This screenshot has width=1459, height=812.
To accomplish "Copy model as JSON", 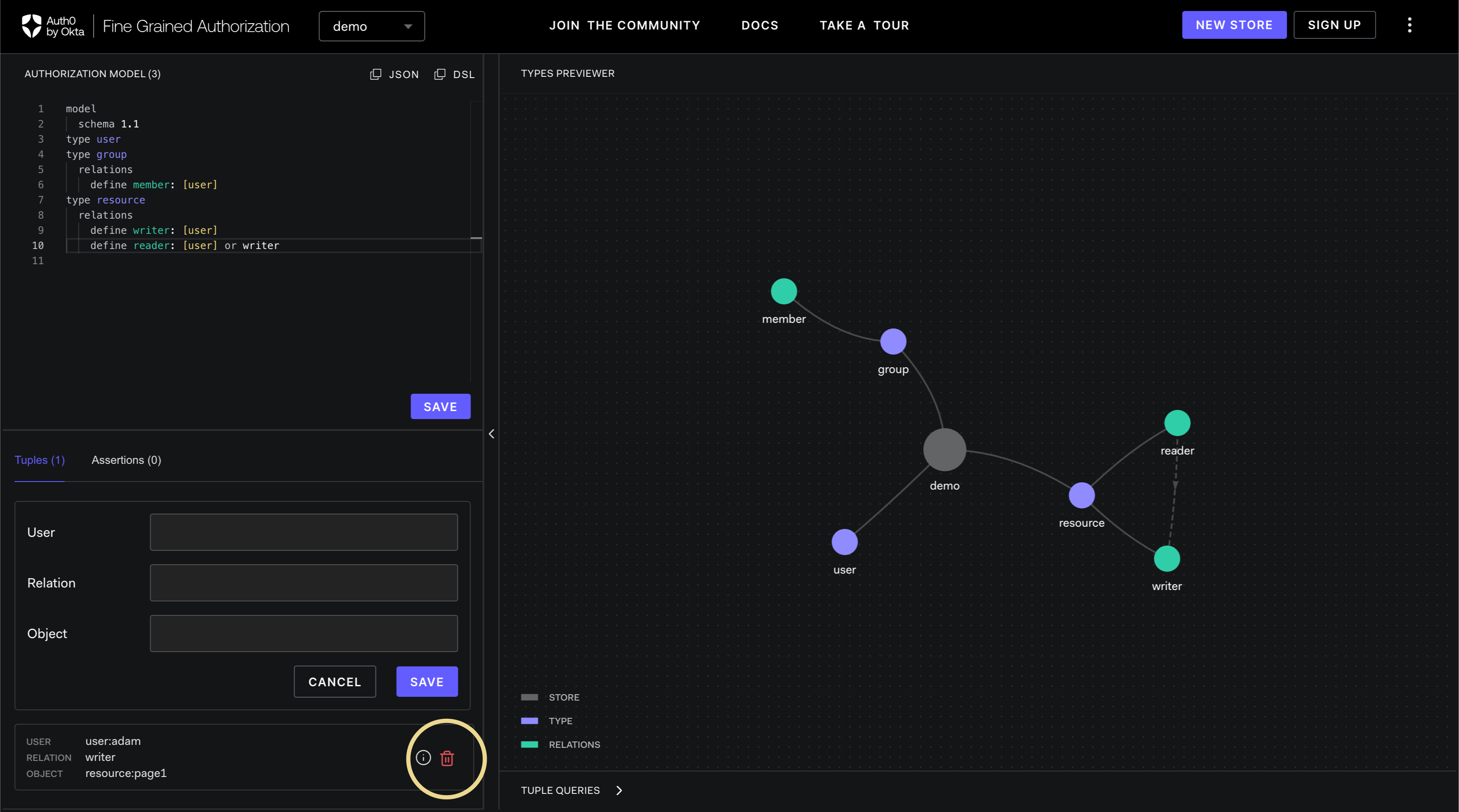I will tap(394, 74).
